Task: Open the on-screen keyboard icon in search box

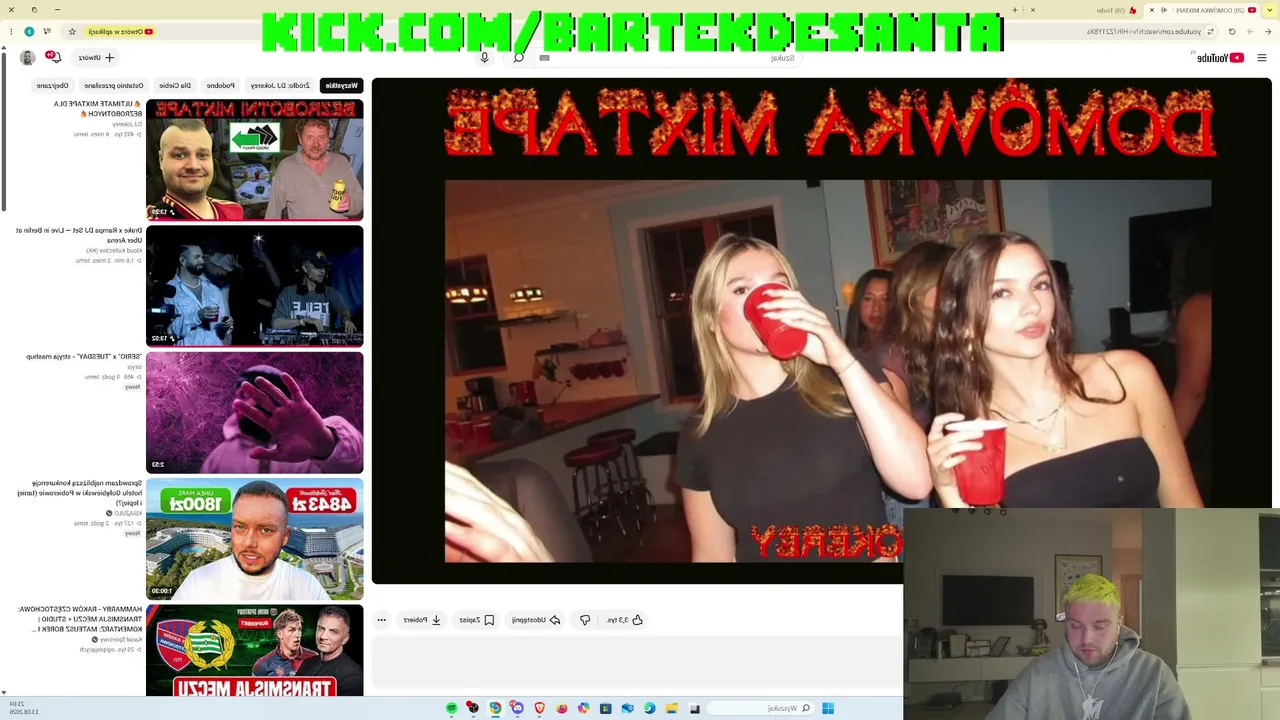Action: point(544,58)
